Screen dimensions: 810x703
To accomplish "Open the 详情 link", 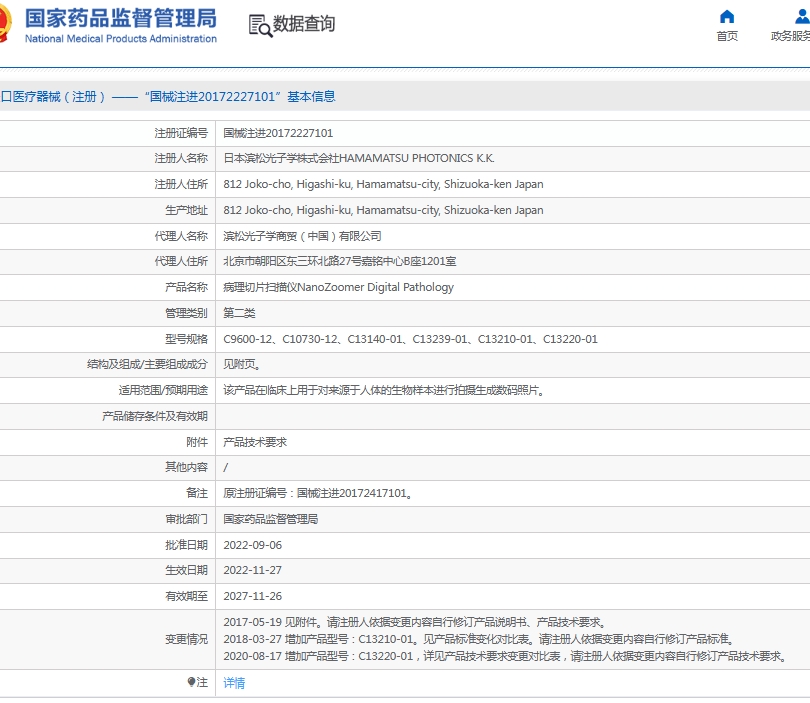I will (x=234, y=683).
